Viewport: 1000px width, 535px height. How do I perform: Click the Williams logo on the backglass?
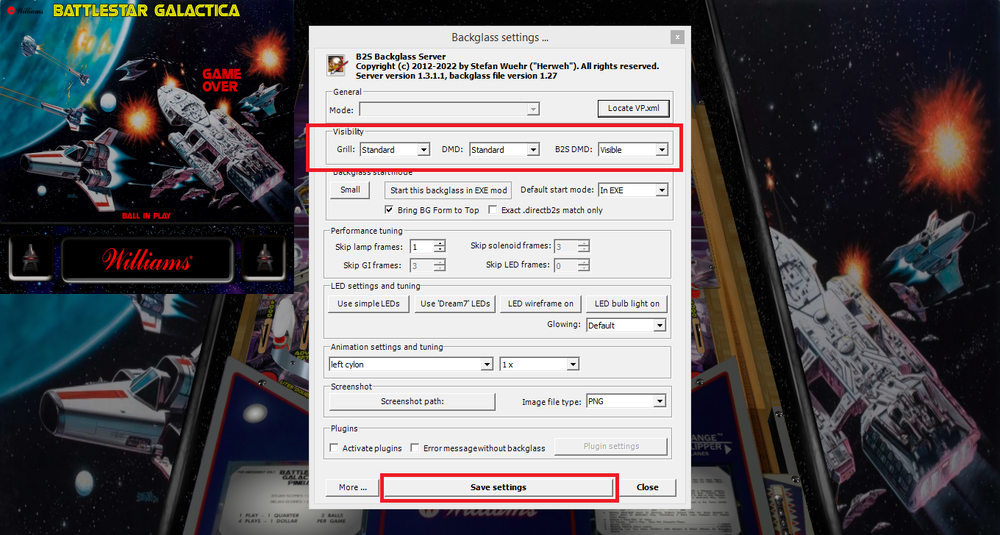point(147,260)
